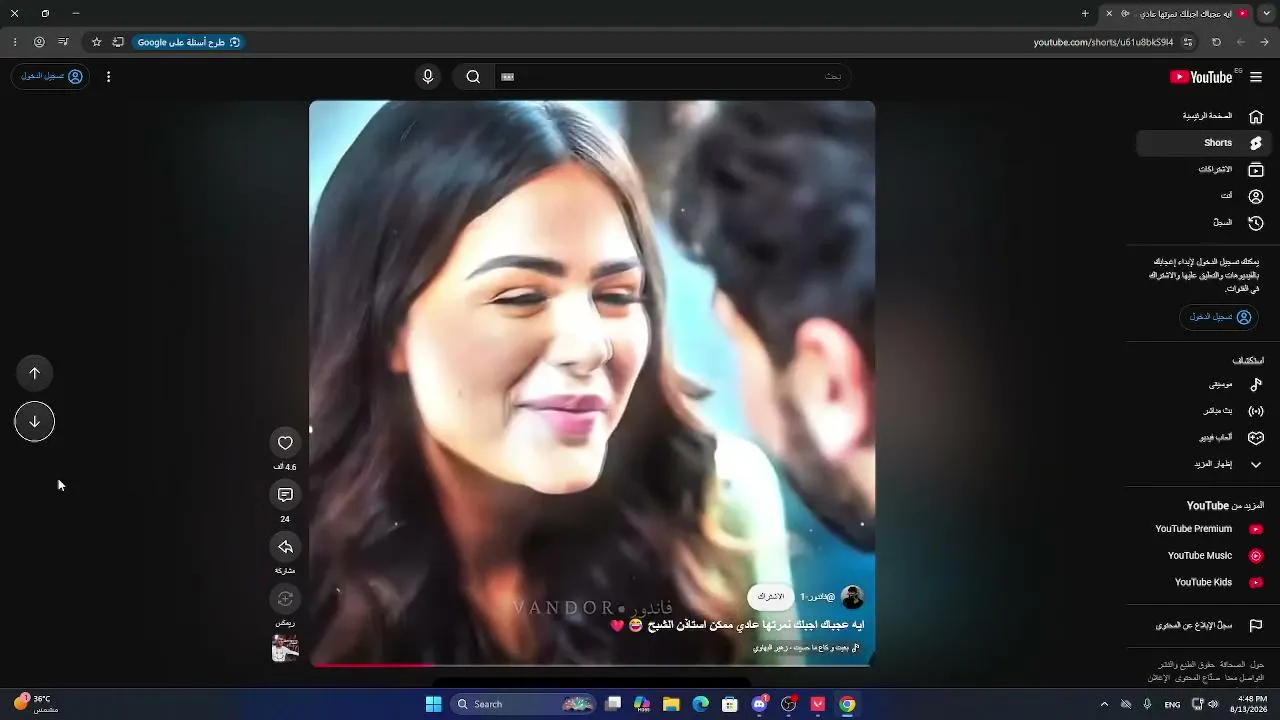Go to الصفحة الرئيسية home in sidebar
1280x720 pixels.
1203,116
